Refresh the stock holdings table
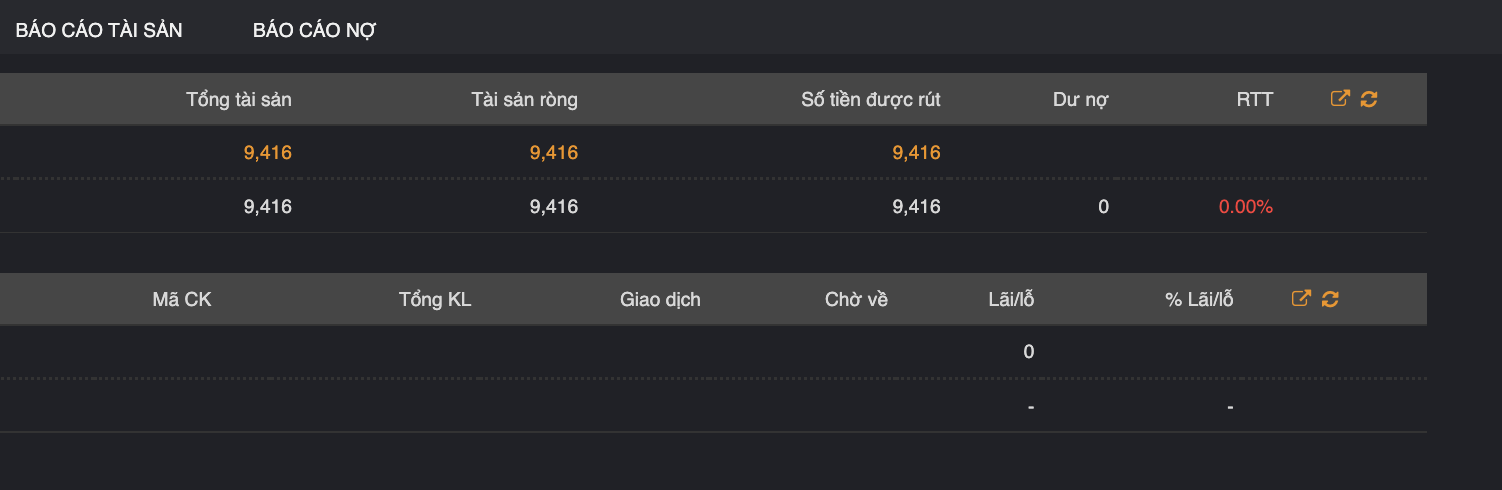1502x490 pixels. pos(1330,299)
